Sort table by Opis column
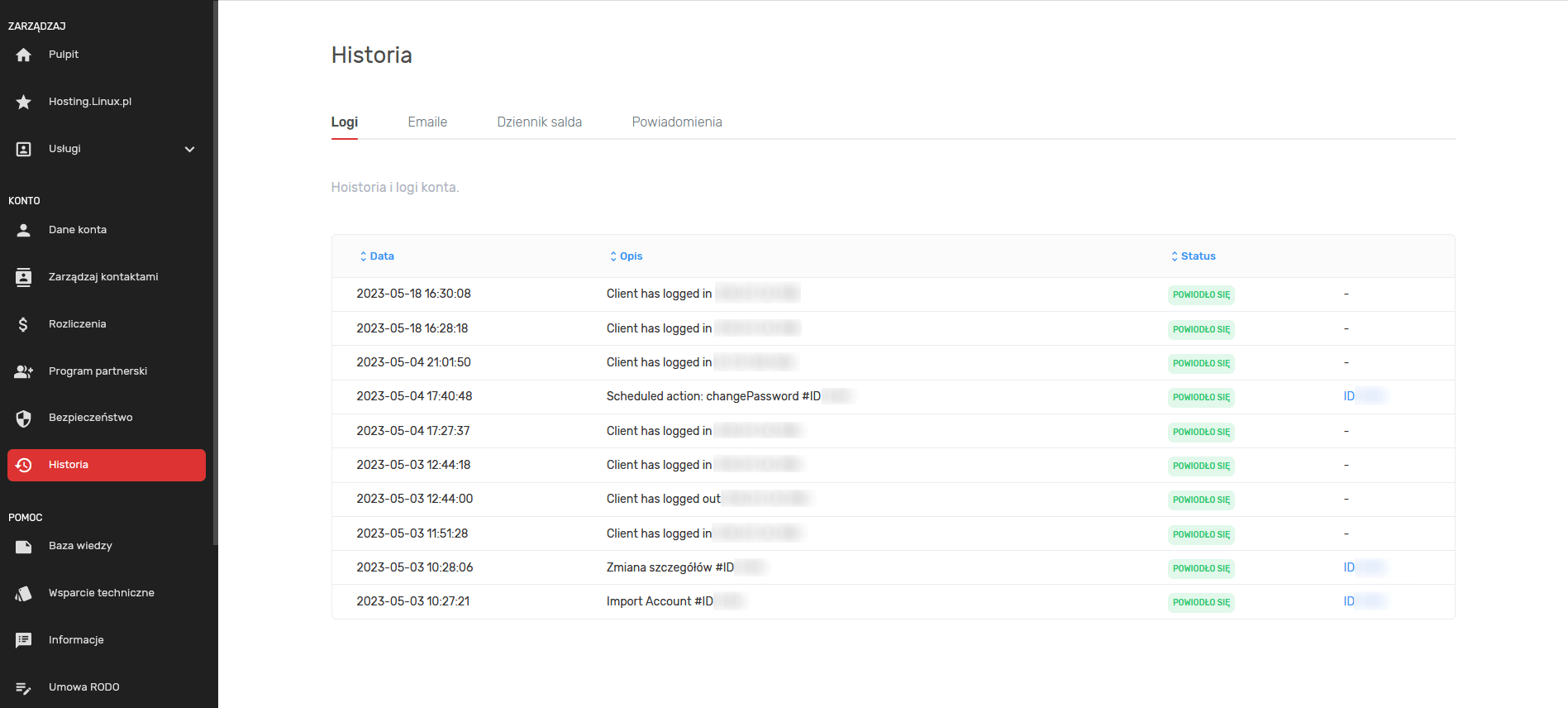This screenshot has width=1568, height=708. pyautogui.click(x=627, y=256)
